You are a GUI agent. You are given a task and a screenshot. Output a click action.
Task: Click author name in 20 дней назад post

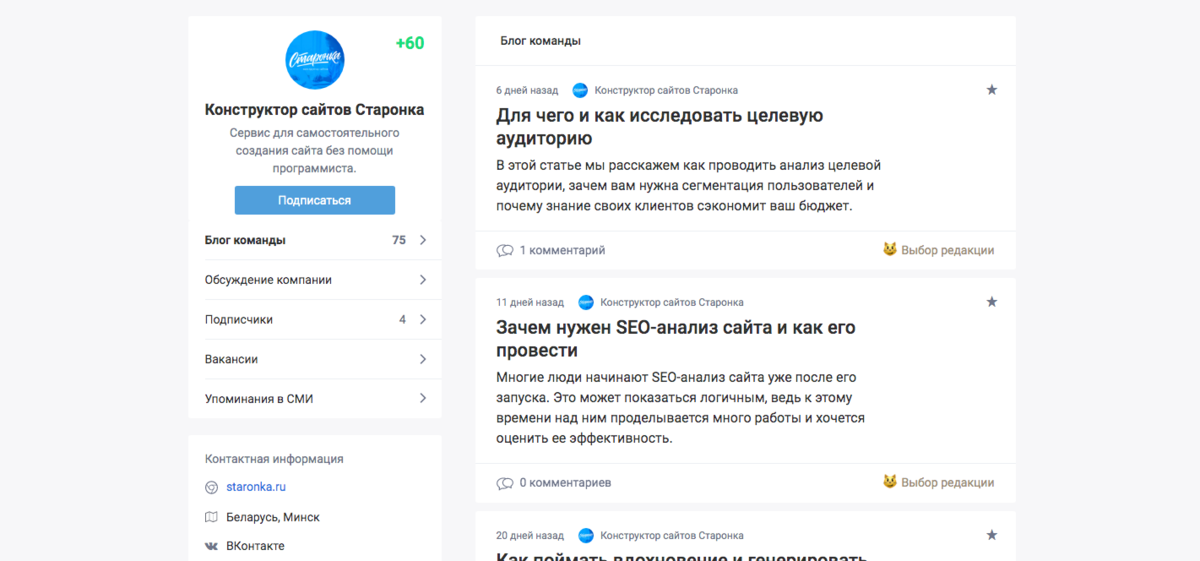pos(671,535)
